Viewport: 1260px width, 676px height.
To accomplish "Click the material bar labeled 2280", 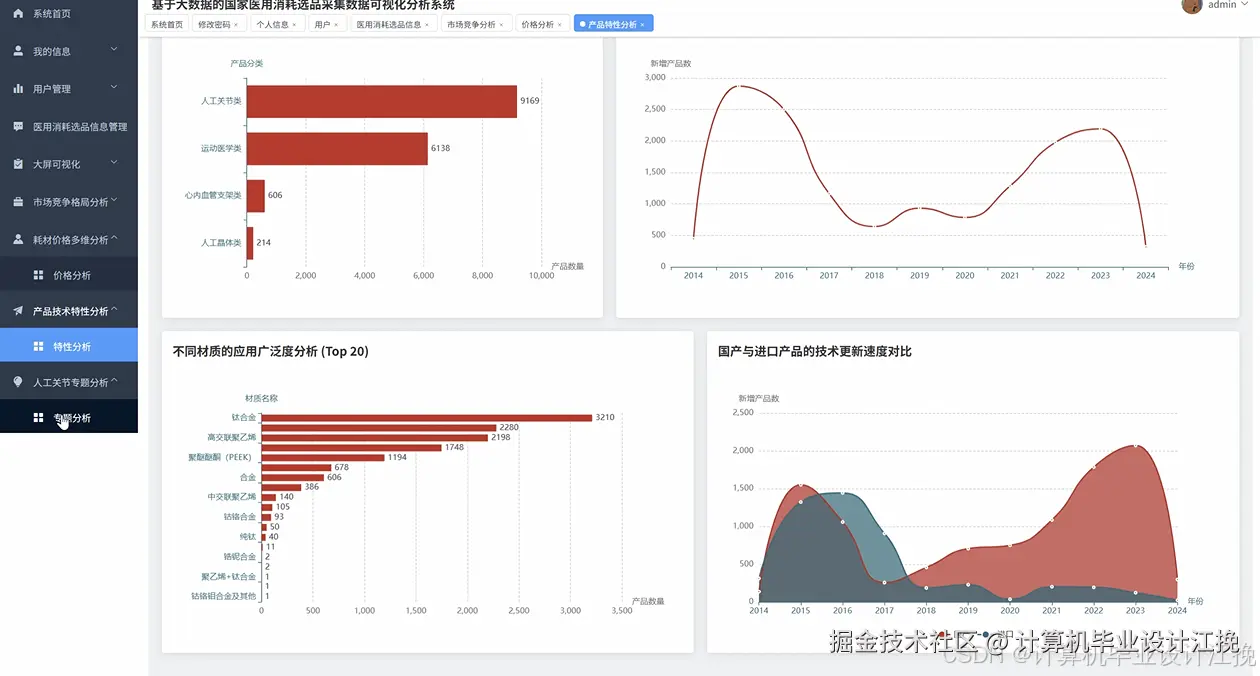I will click(x=379, y=427).
